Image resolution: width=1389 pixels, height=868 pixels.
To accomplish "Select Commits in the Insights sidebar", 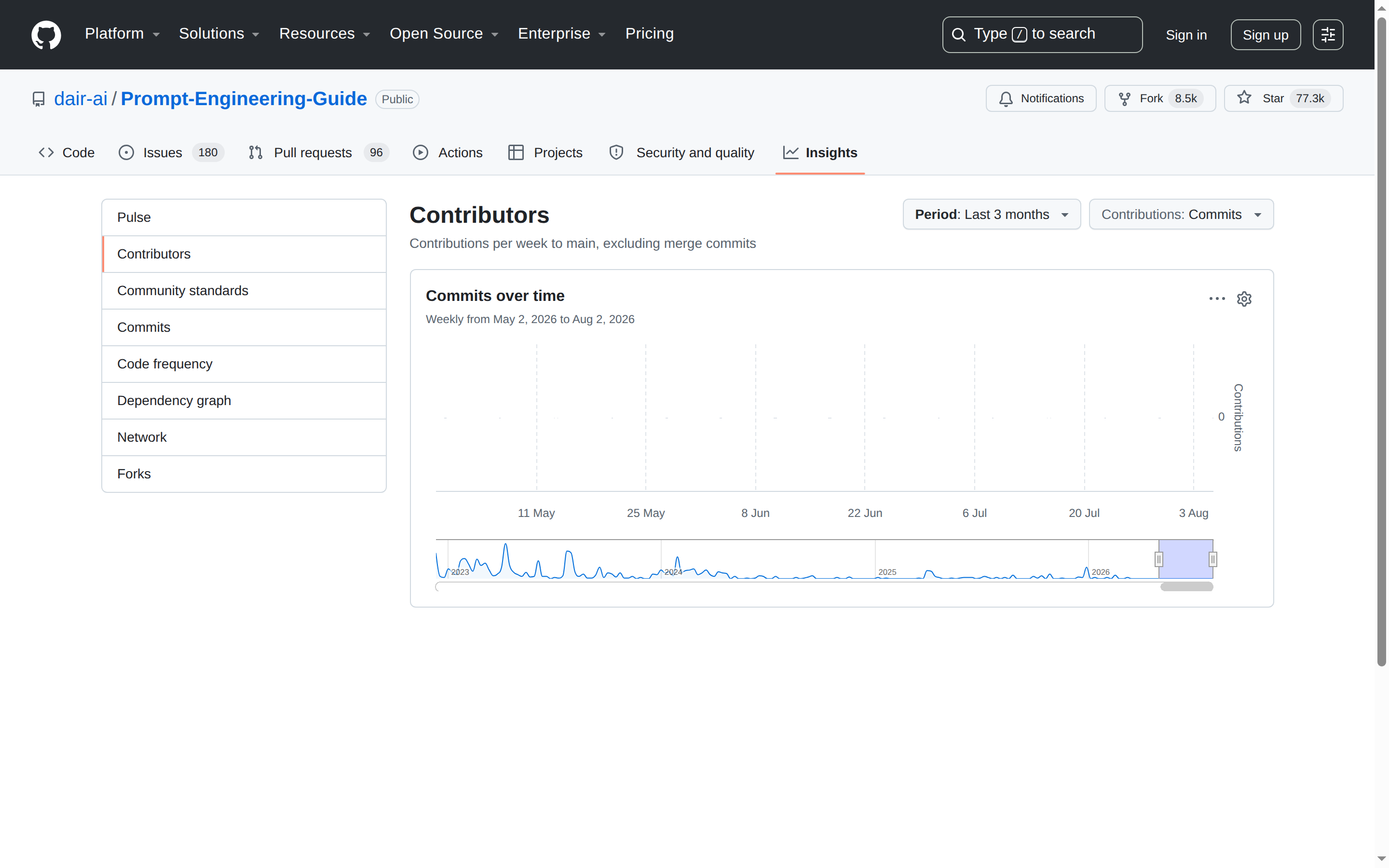I will pyautogui.click(x=244, y=328).
